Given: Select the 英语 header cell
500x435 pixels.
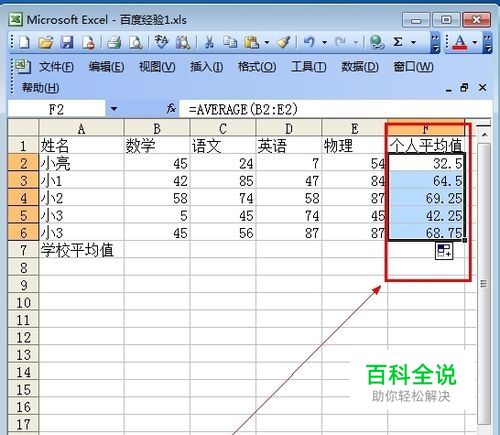Looking at the screenshot, I should pos(289,145).
